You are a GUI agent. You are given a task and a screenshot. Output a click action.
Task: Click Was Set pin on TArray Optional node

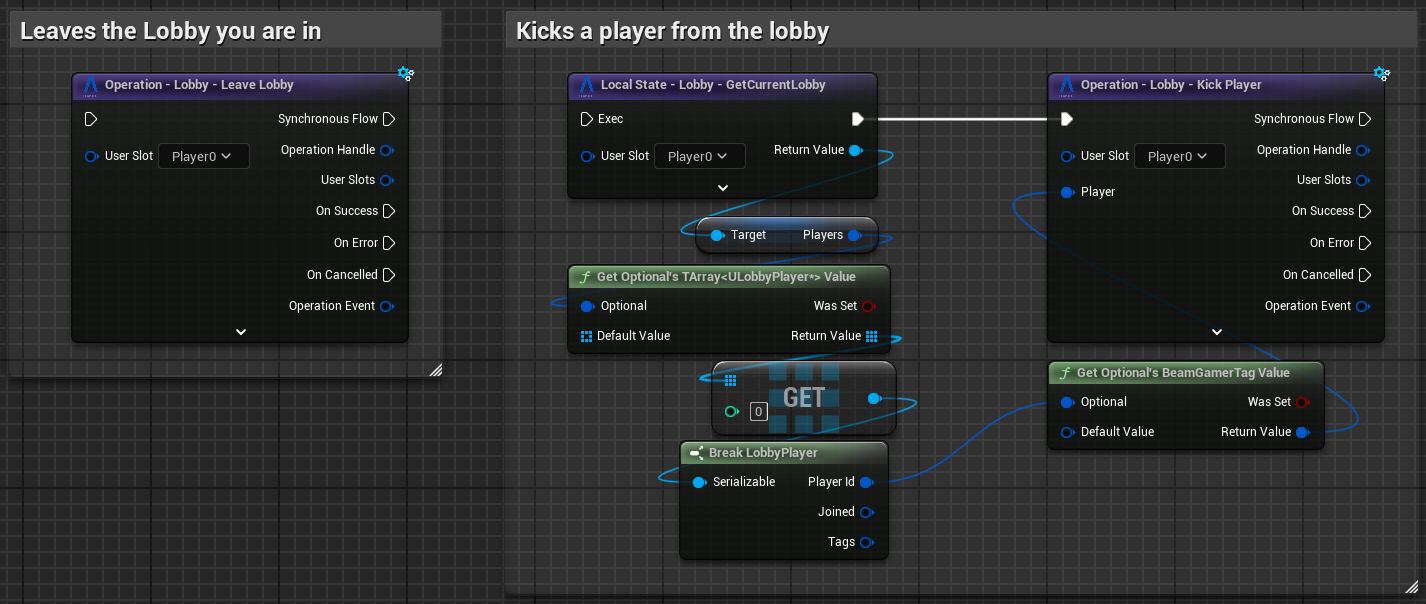click(x=869, y=306)
